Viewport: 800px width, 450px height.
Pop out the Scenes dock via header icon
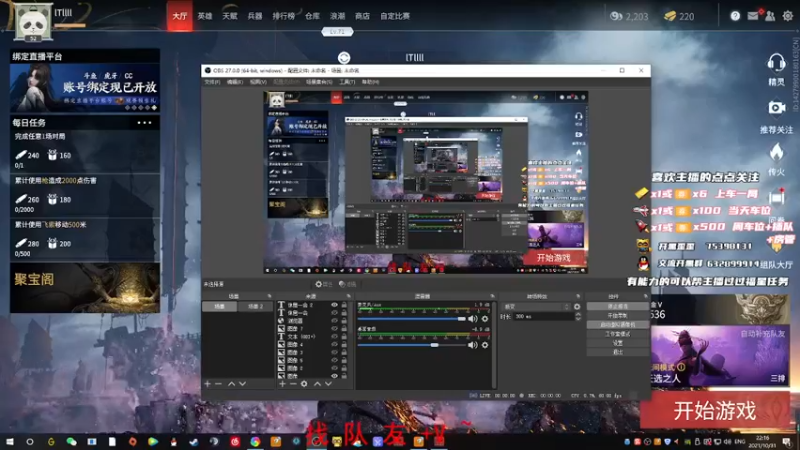(269, 296)
